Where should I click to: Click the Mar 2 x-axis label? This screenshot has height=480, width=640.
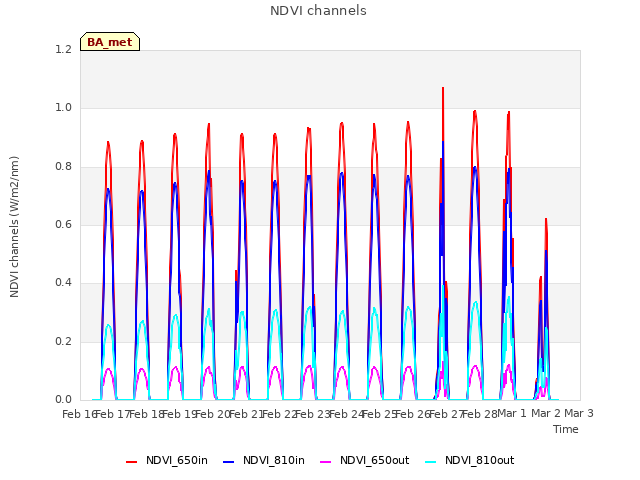[x=545, y=413]
